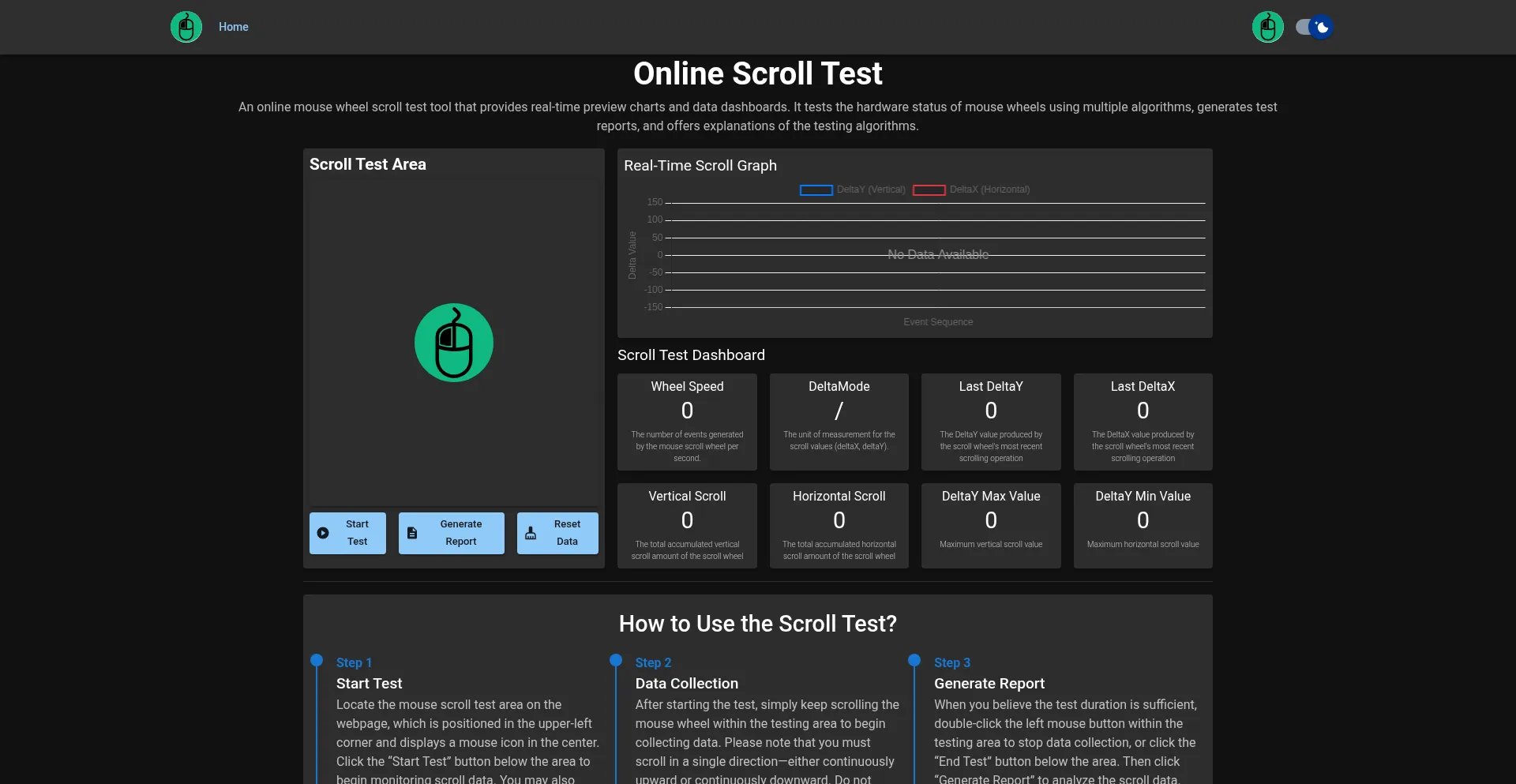The width and height of the screenshot is (1516, 784).
Task: Click the broom icon on the Reset Data button
Action: pos(530,534)
